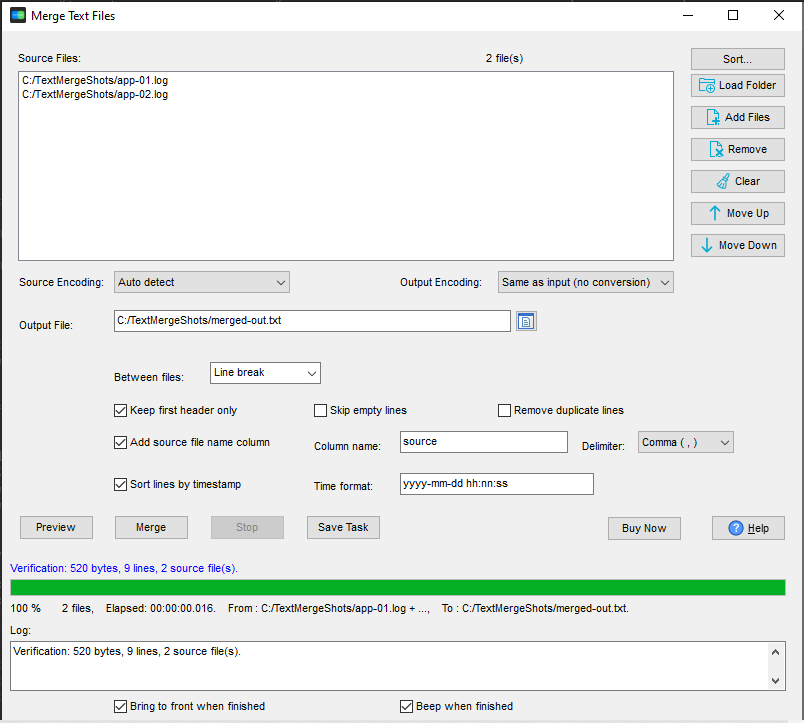Click the Merge Text Files app icon

click(17, 15)
